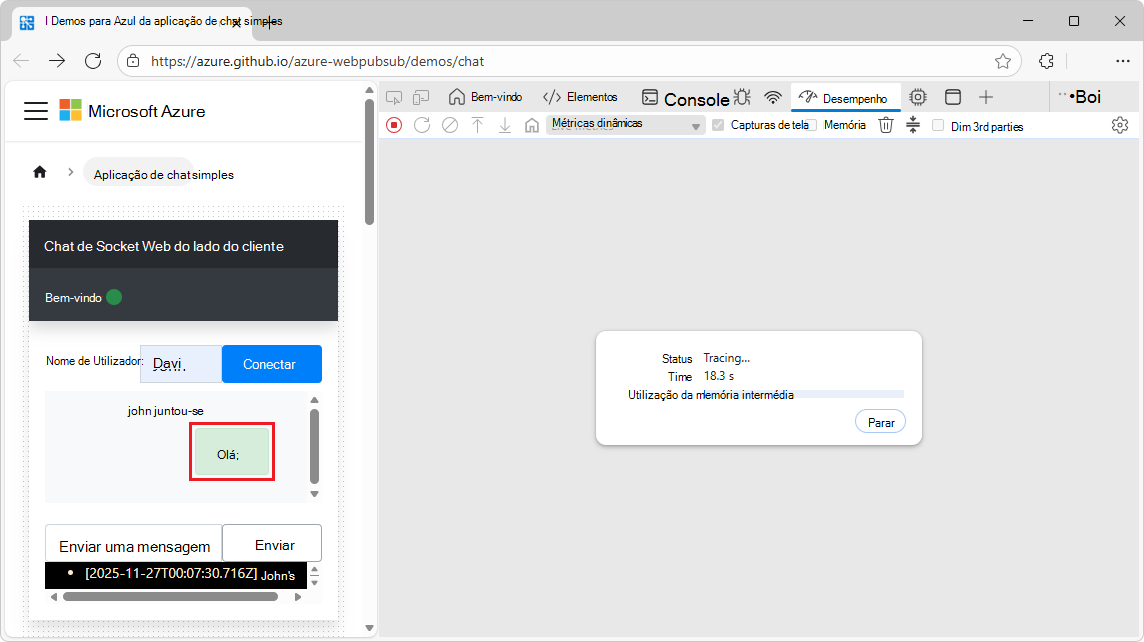Enable the Dim 3rd parties checkbox
Screen dimensions: 1144x642
tap(937, 125)
